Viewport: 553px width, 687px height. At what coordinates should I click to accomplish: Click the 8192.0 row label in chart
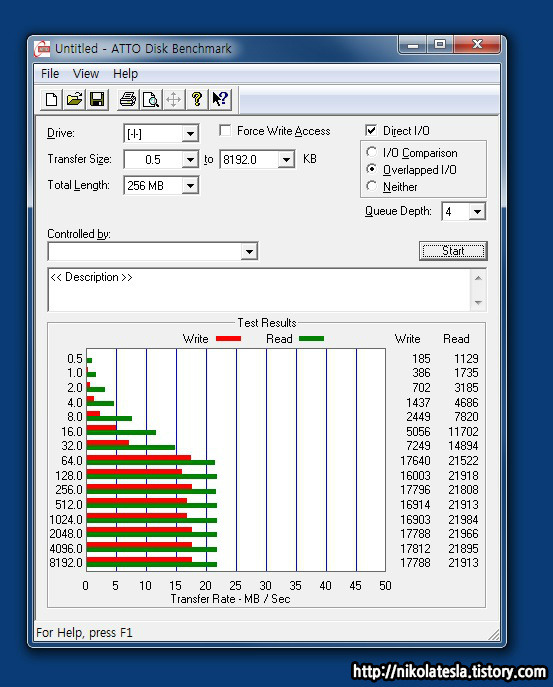66,563
